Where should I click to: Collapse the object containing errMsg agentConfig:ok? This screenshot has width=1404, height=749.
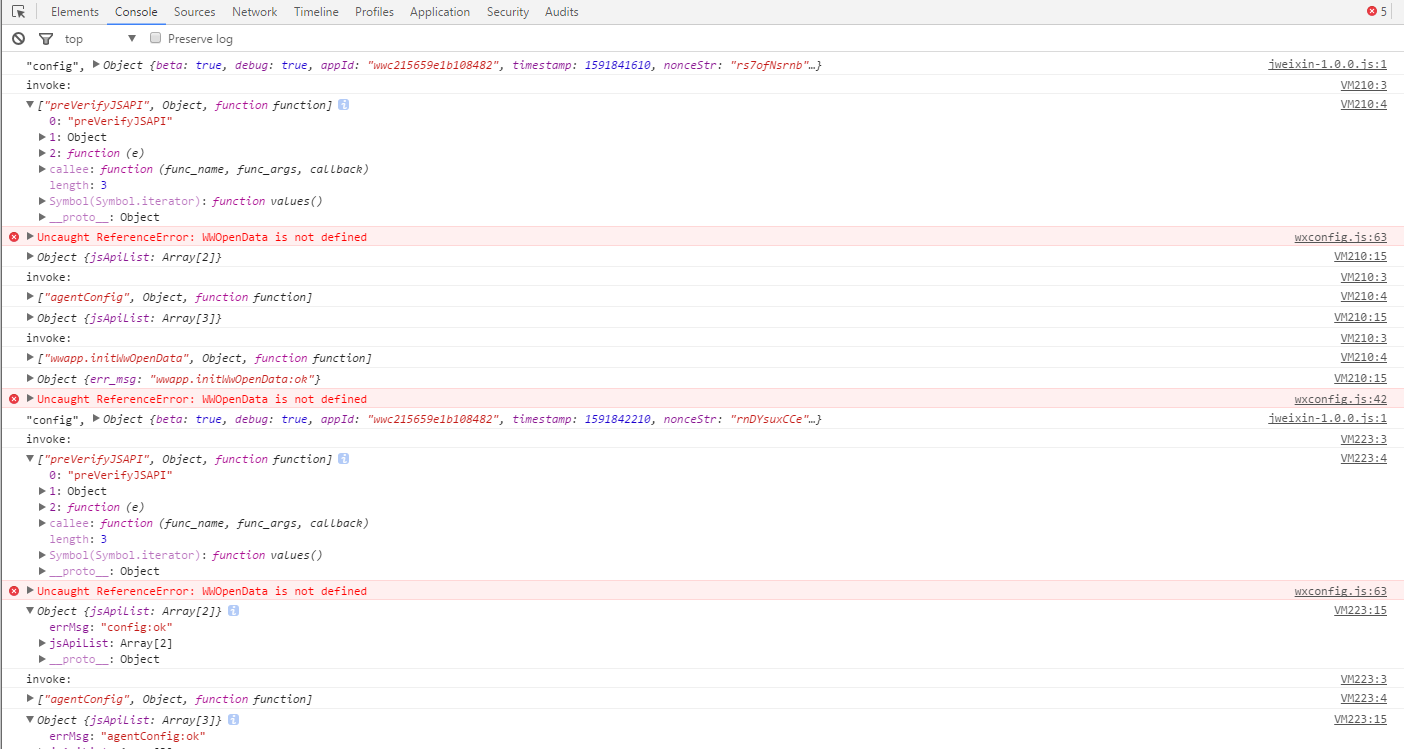pyautogui.click(x=31, y=720)
